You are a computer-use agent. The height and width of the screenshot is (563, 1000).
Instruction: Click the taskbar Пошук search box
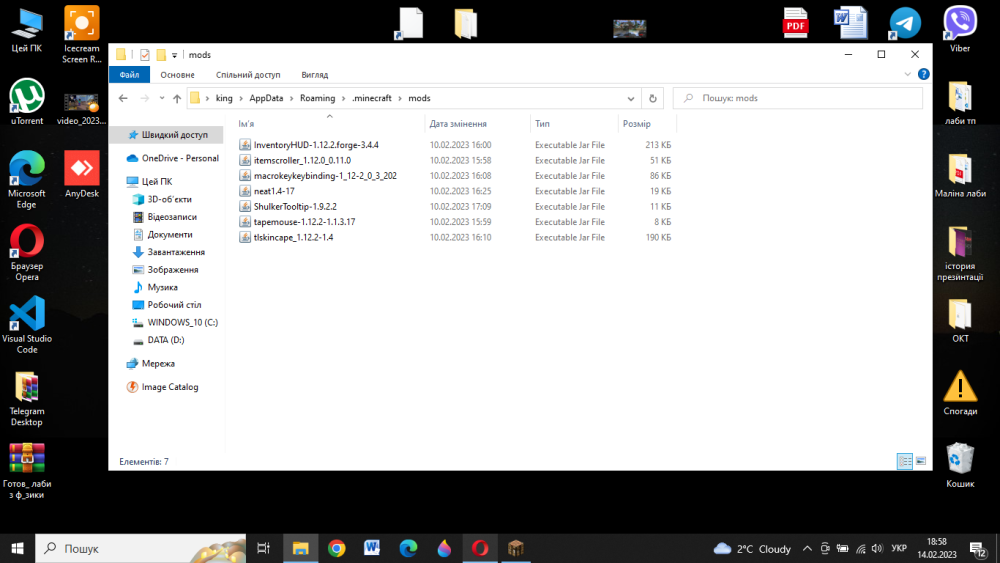[x=141, y=548]
